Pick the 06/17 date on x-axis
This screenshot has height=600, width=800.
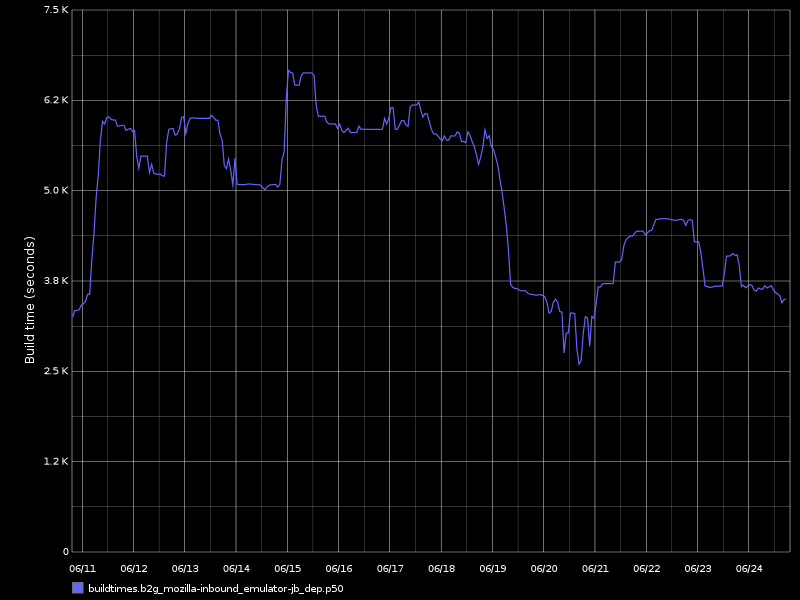click(x=390, y=568)
